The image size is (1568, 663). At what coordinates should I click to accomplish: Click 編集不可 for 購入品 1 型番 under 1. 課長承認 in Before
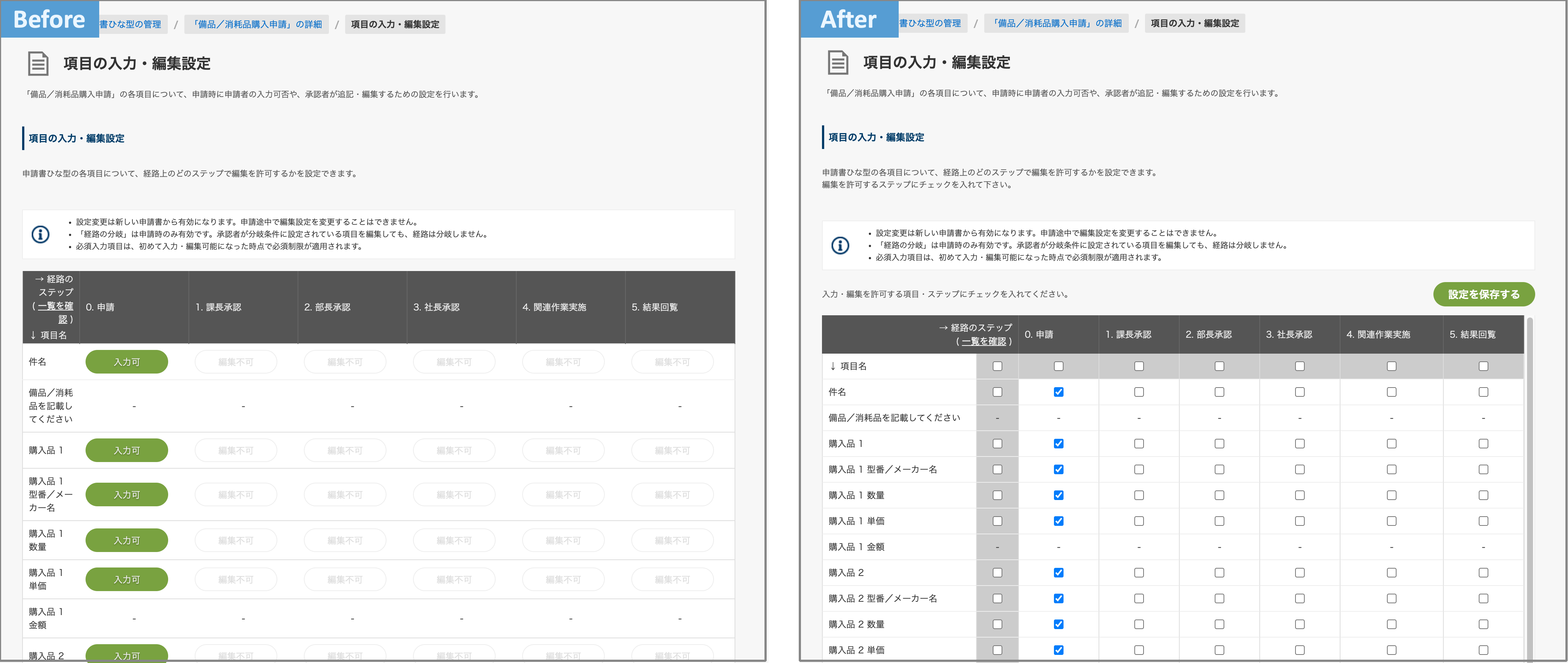[236, 494]
